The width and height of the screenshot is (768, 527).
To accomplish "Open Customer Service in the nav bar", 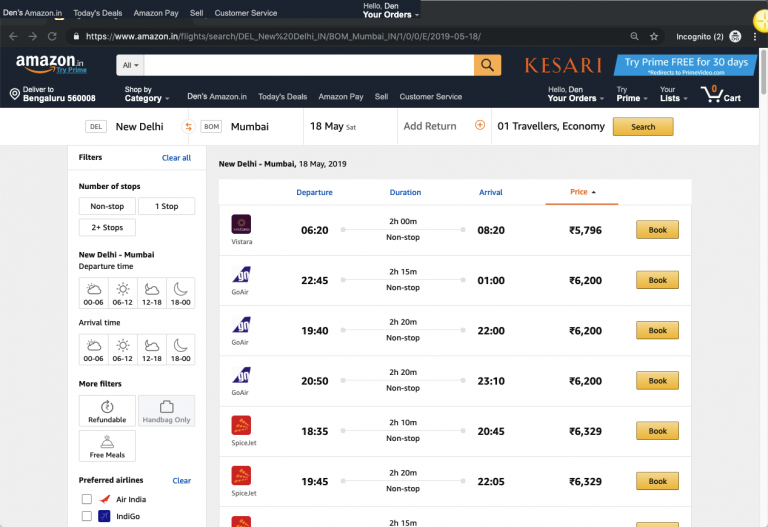I will pos(431,96).
